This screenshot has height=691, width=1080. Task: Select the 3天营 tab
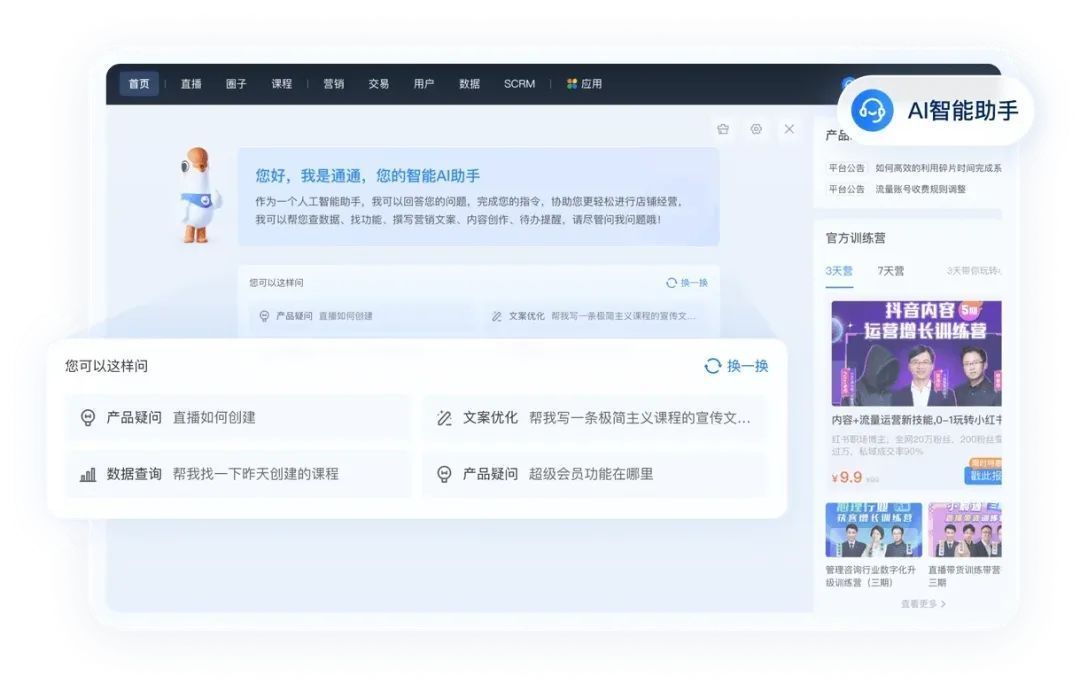click(x=839, y=271)
